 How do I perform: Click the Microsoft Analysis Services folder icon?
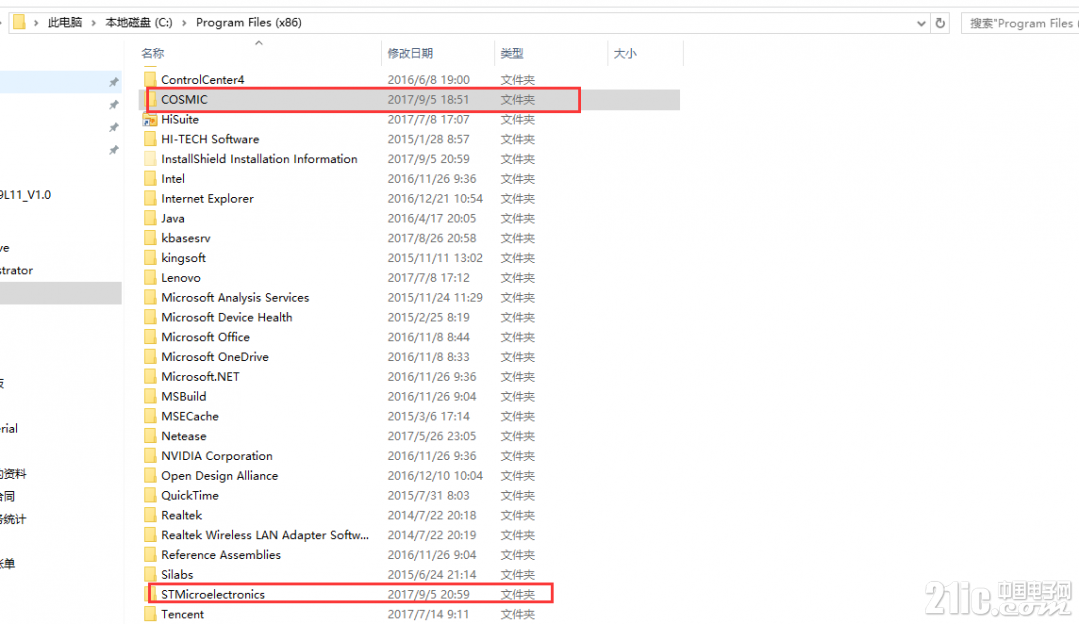click(x=150, y=297)
